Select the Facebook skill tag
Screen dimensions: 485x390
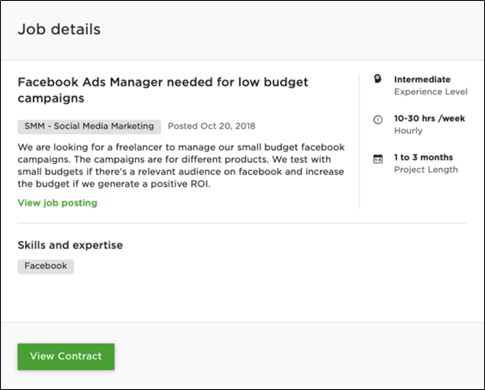pyautogui.click(x=46, y=266)
